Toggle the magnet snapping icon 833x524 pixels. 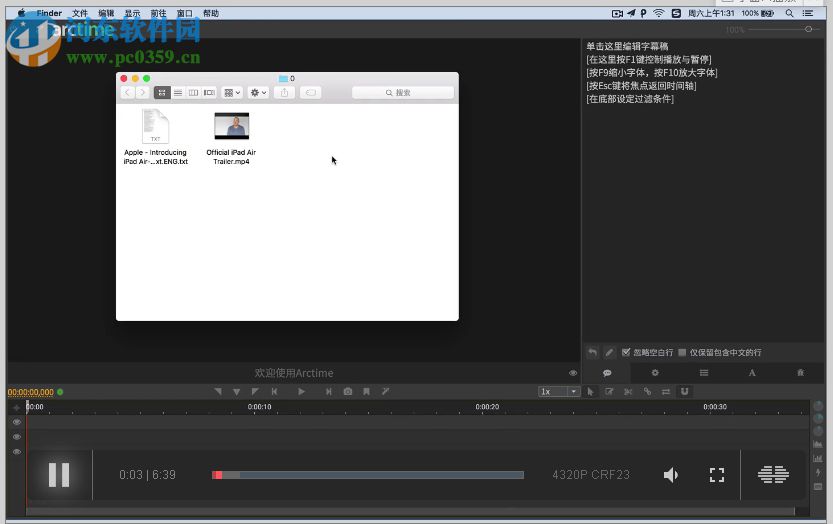point(685,392)
